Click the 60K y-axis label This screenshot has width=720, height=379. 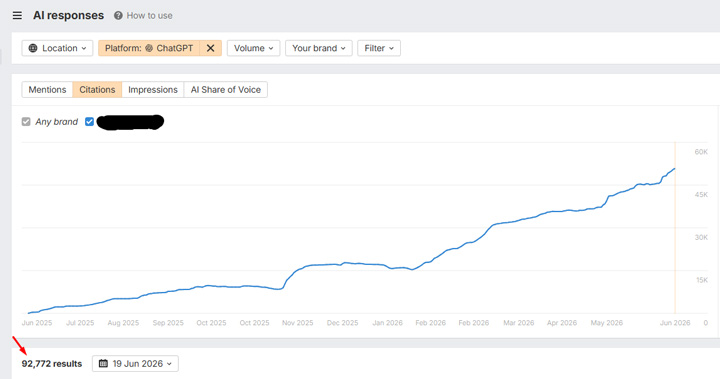click(x=701, y=152)
